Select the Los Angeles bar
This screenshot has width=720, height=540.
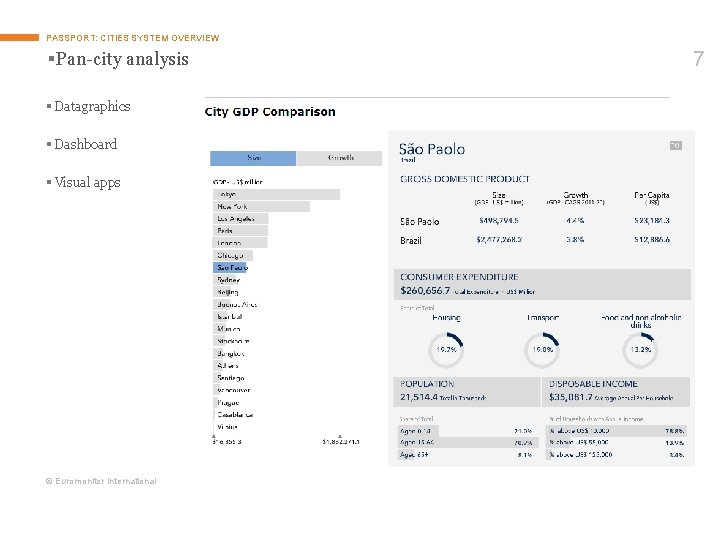click(x=241, y=219)
